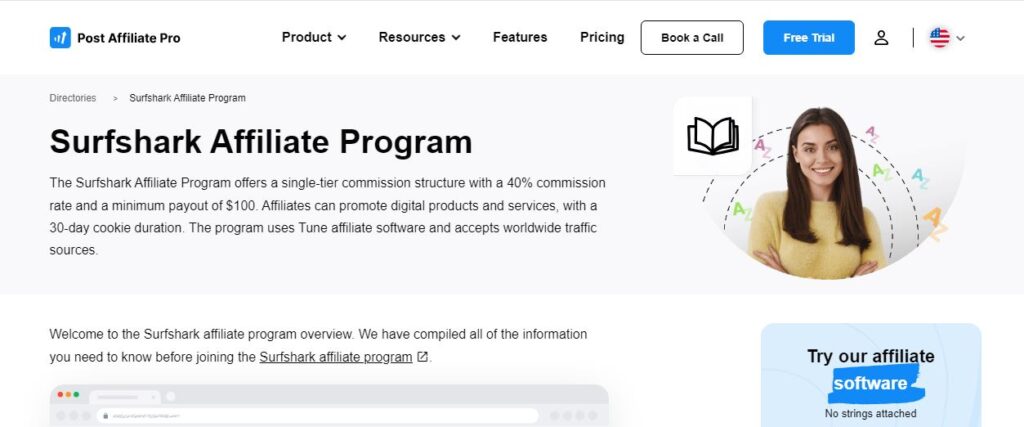This screenshot has height=427, width=1024.
Task: Click the external link icon after Surfshark link
Action: [x=423, y=357]
